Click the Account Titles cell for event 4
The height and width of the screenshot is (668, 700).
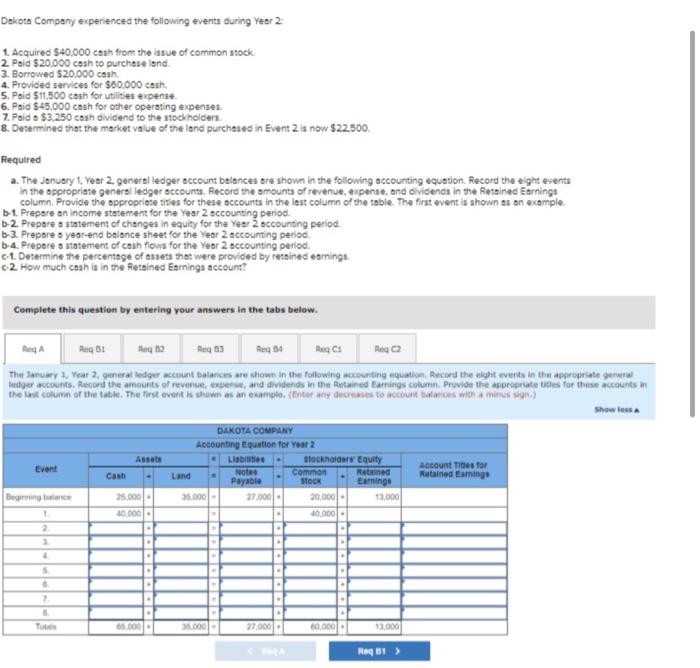coord(454,556)
